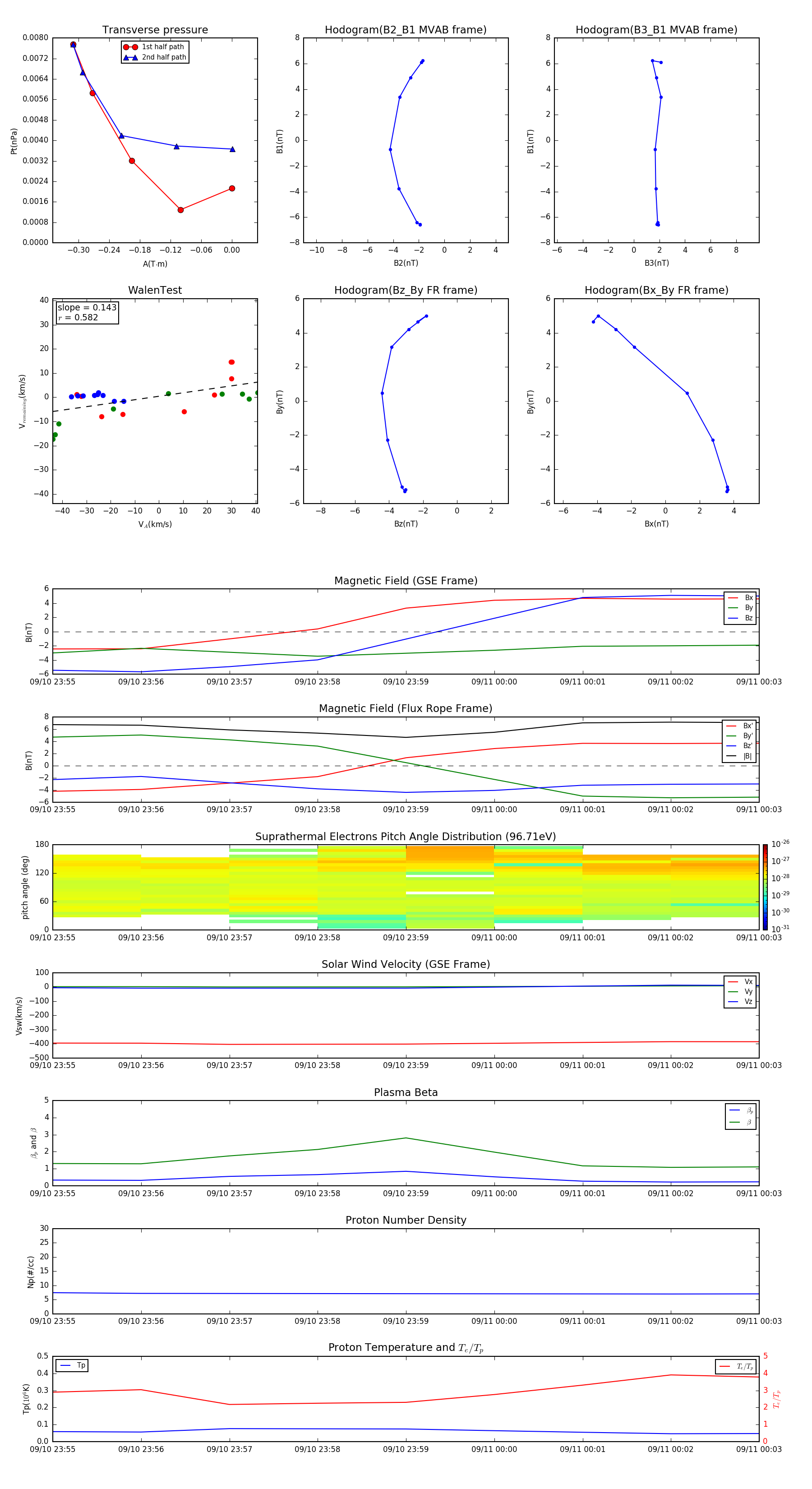Click the 'Magnetic Field (GSE Frame)' title
812x1489 pixels.
click(406, 580)
